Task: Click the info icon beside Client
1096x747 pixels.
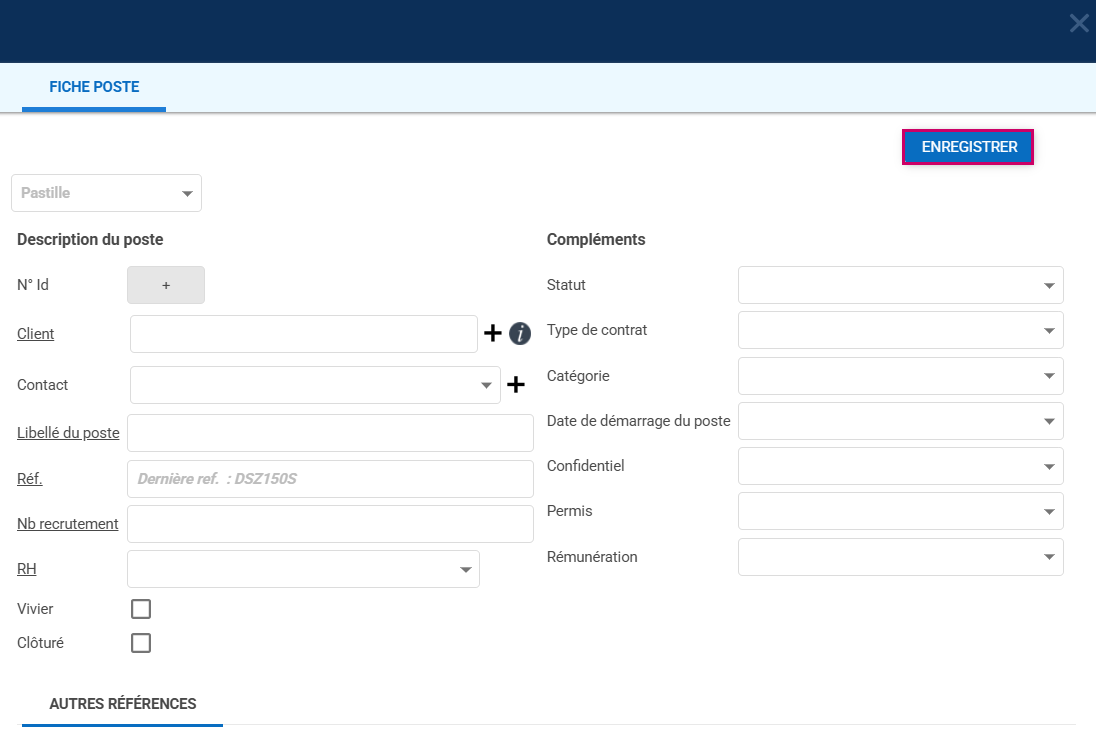Action: coord(520,334)
